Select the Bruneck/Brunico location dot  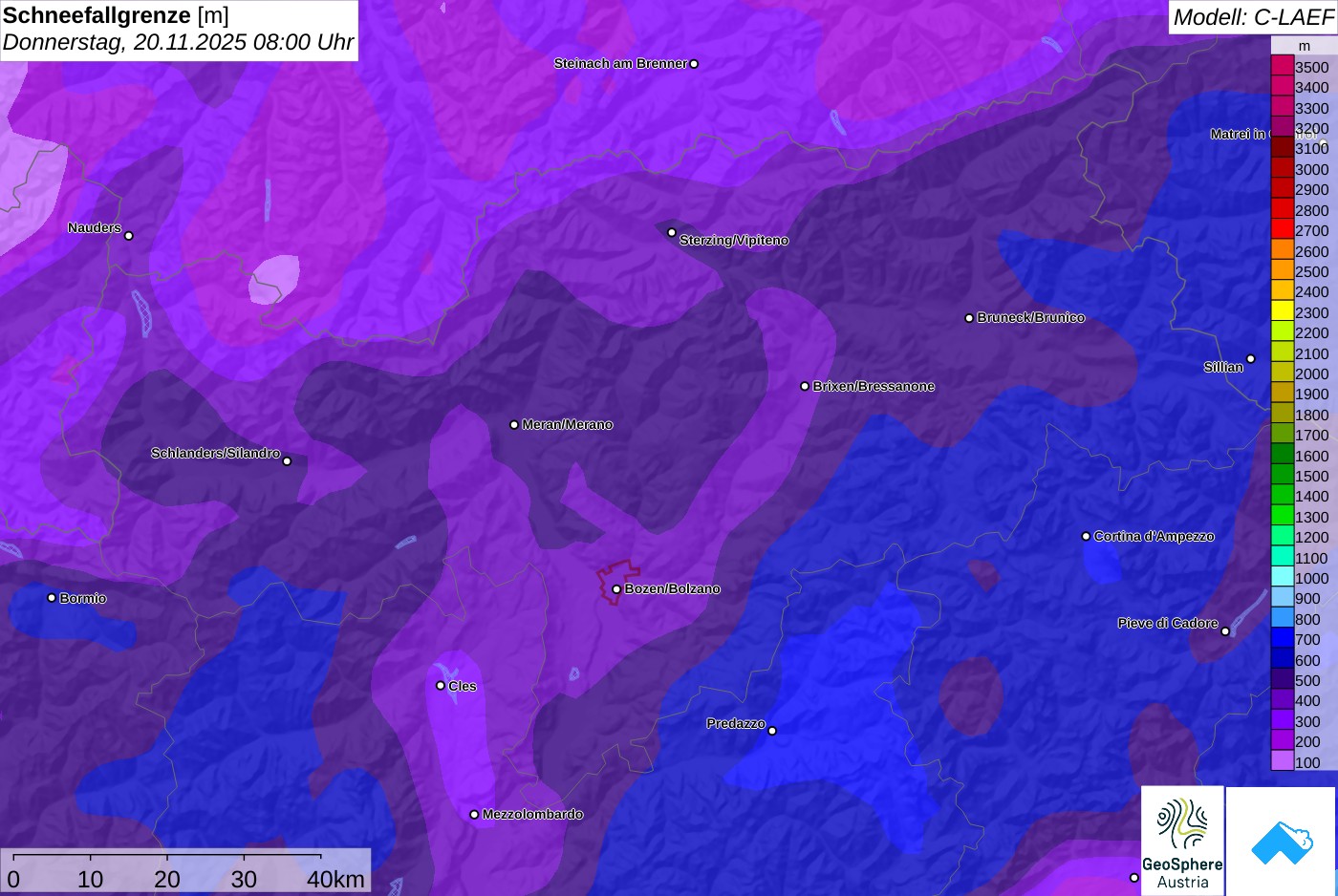[969, 318]
